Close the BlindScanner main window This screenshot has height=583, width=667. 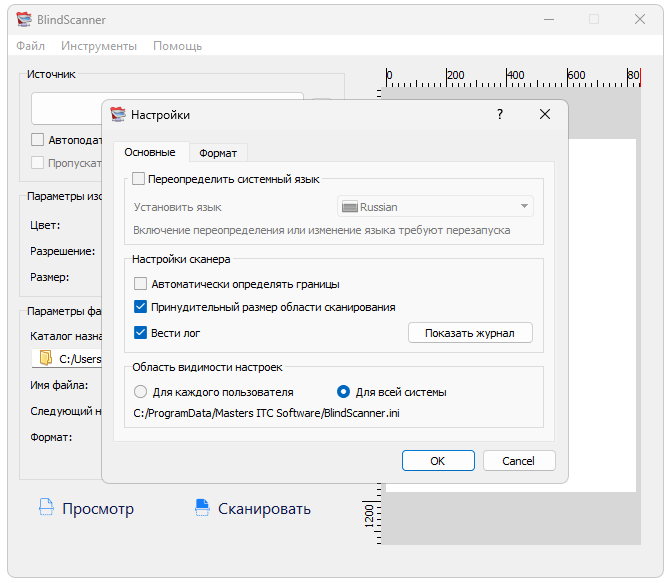(x=640, y=19)
